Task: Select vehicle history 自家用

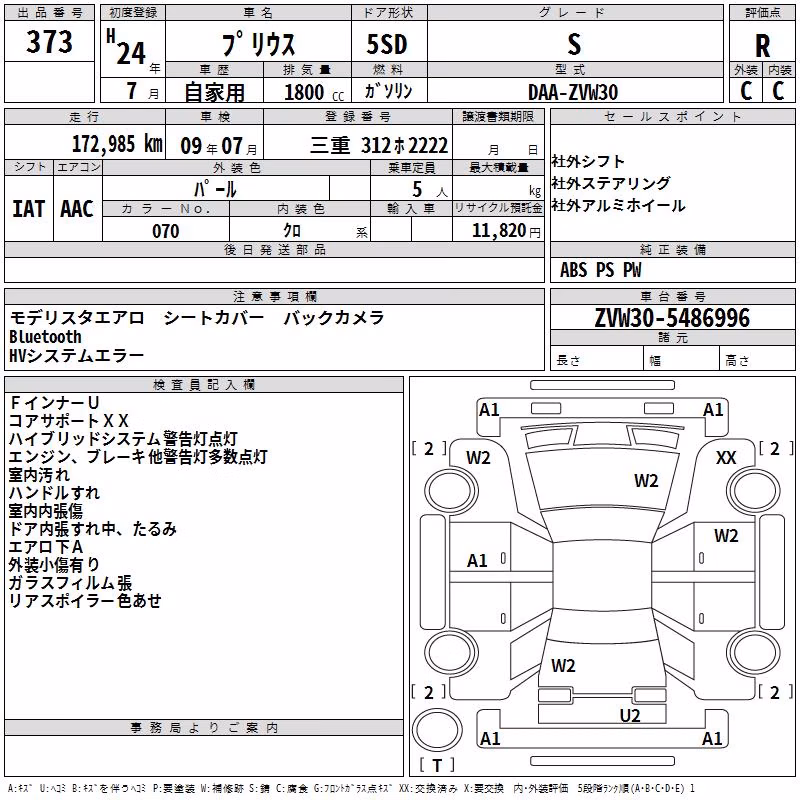Action: pyautogui.click(x=214, y=92)
